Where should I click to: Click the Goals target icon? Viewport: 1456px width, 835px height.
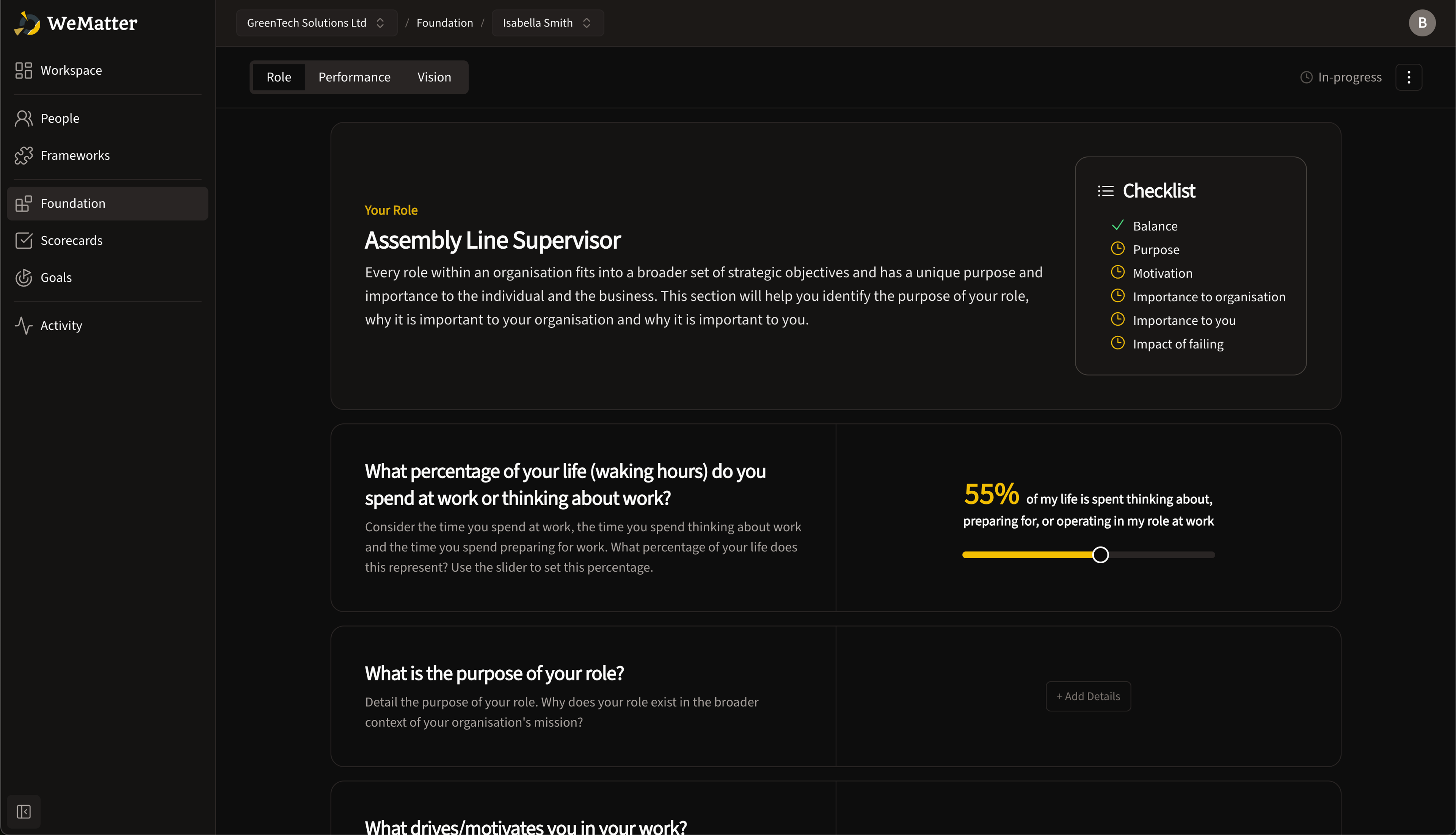pos(24,277)
